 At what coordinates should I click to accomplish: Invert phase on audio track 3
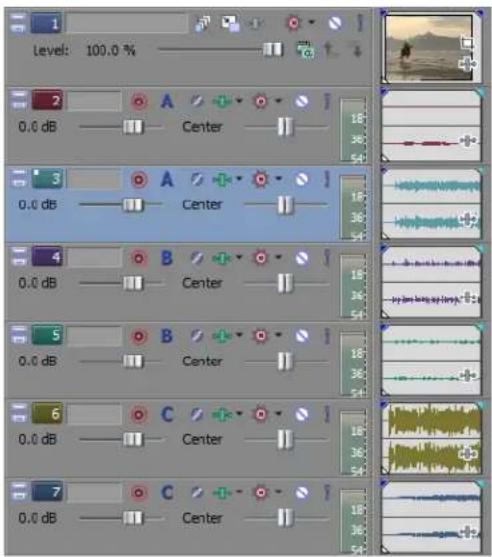tap(196, 179)
